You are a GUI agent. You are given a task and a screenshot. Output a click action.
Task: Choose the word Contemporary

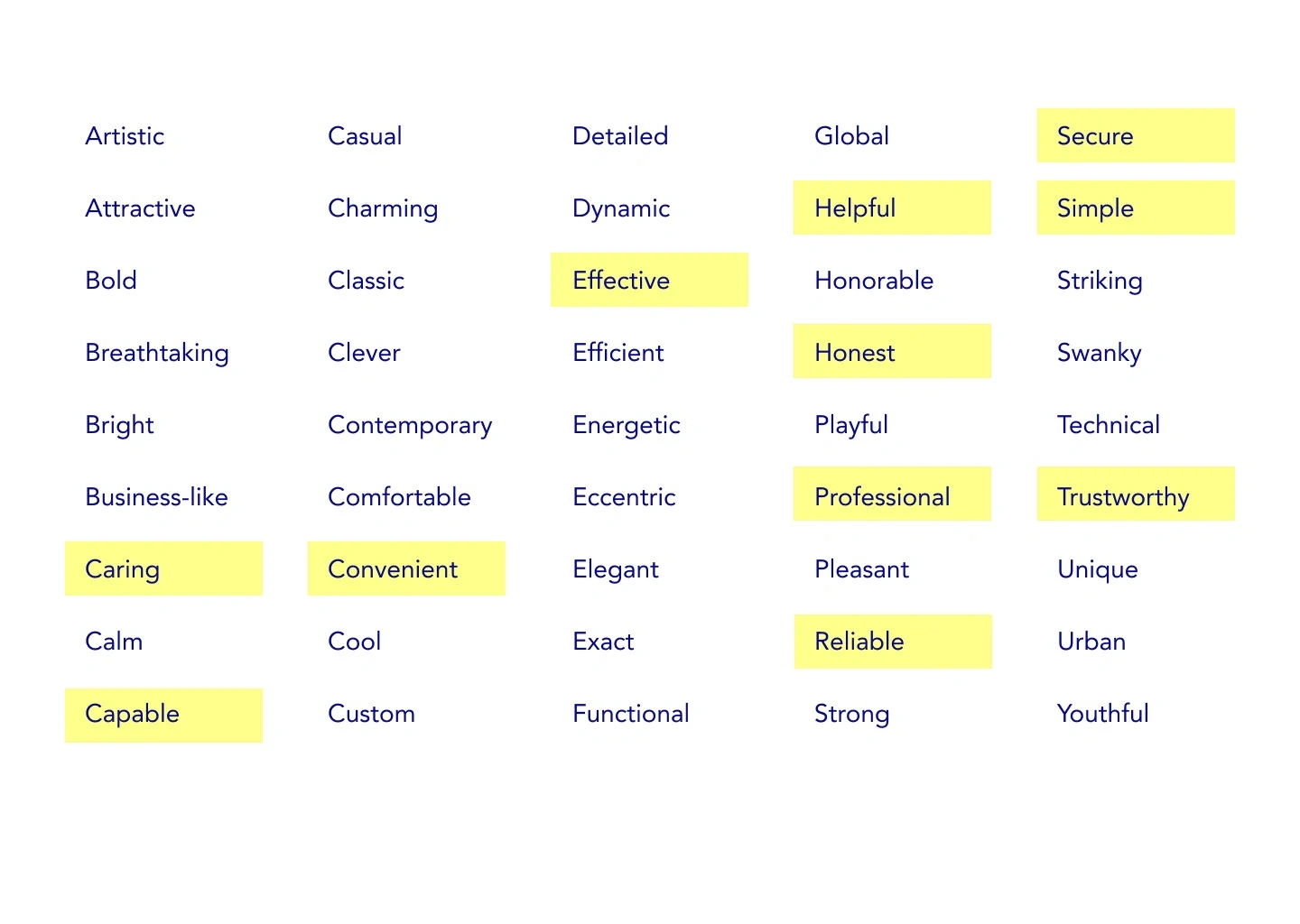click(410, 425)
